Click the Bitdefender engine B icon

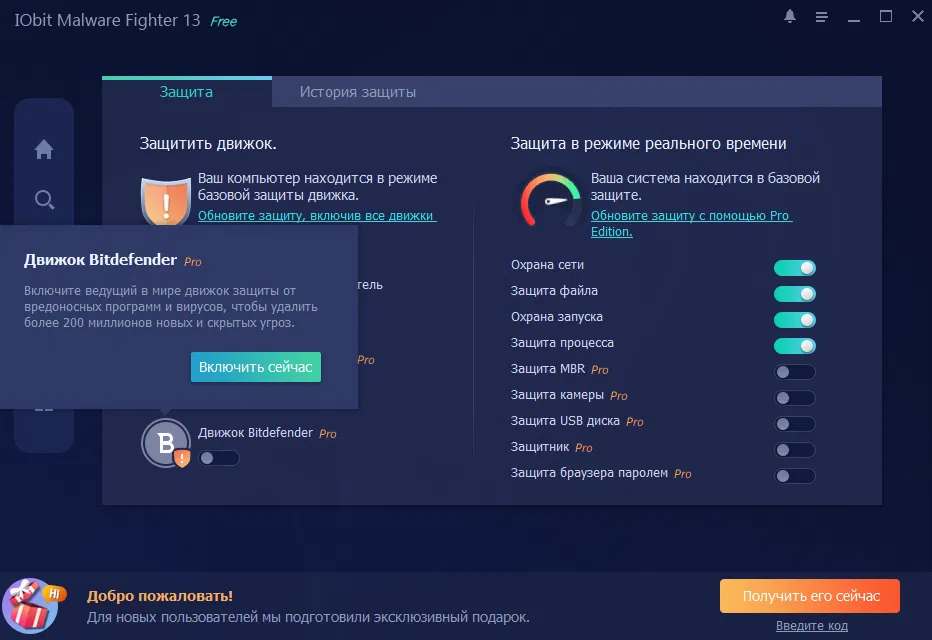tap(166, 443)
